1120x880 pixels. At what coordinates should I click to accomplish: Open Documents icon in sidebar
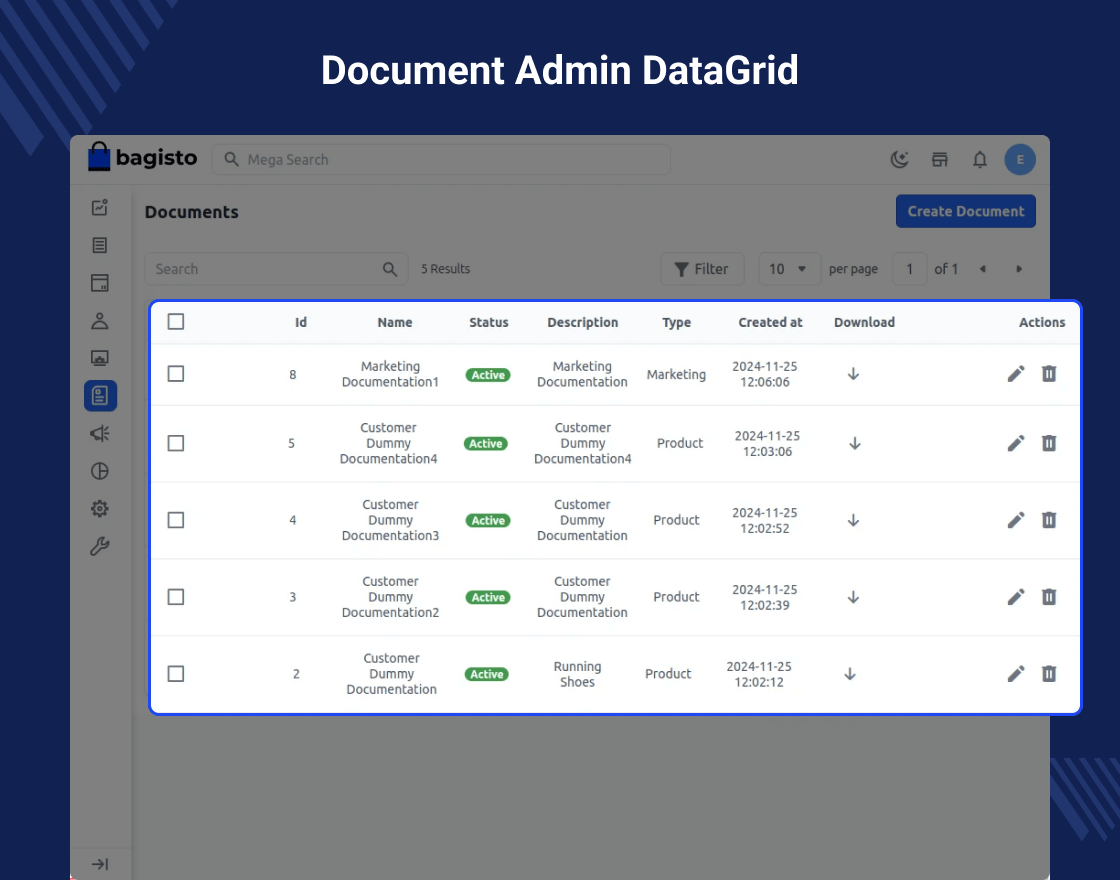[x=100, y=396]
